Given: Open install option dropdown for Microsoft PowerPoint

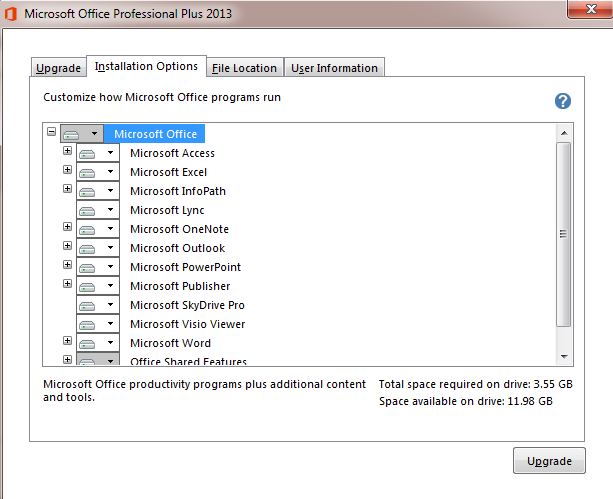Looking at the screenshot, I should (98, 267).
